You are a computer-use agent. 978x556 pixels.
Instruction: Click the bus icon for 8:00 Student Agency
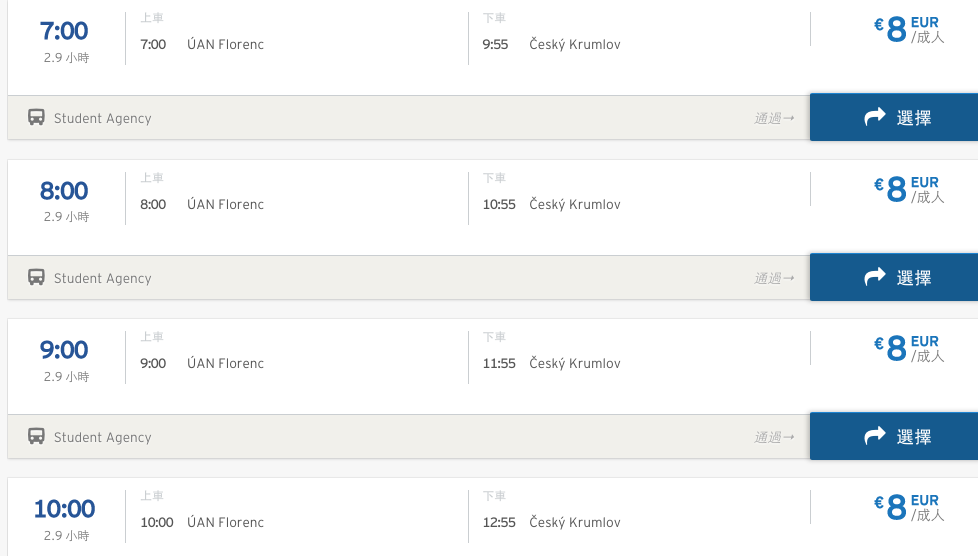tap(36, 277)
